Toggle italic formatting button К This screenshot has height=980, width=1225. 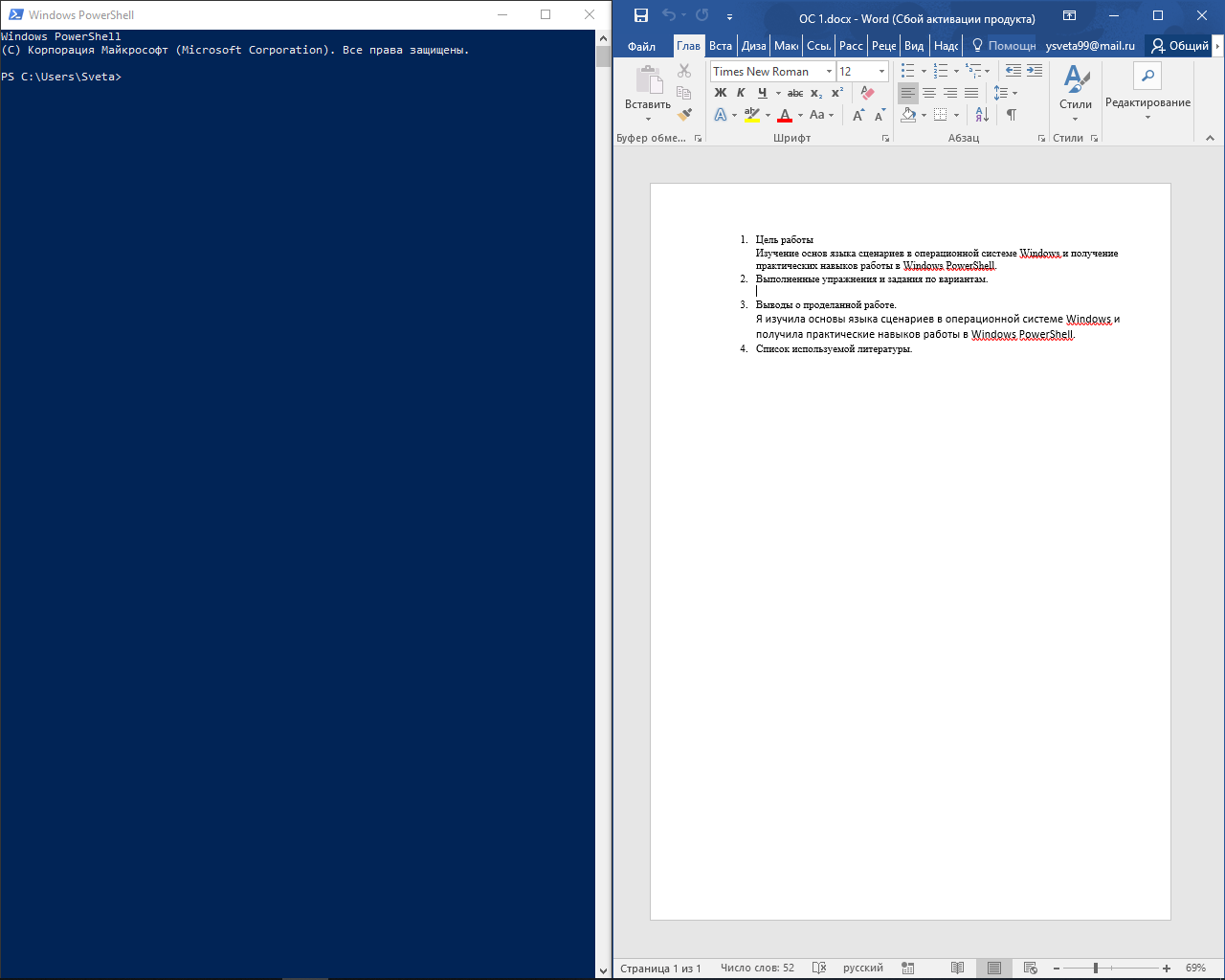pos(741,93)
